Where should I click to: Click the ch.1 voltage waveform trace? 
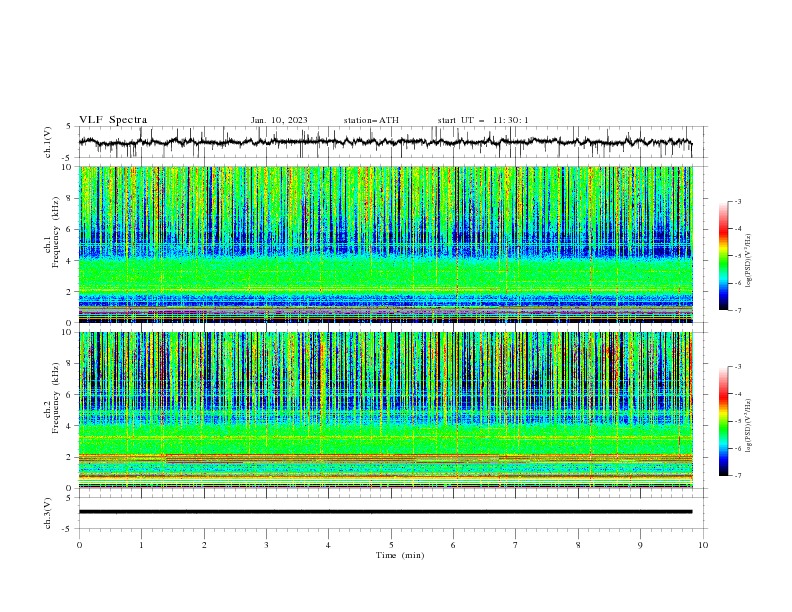pos(385,142)
